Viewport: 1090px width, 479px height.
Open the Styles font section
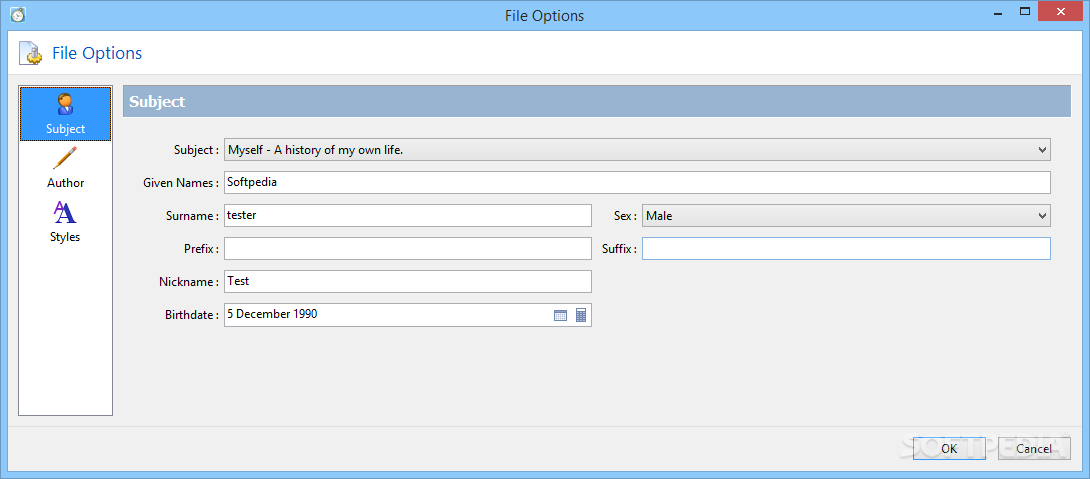tap(65, 222)
